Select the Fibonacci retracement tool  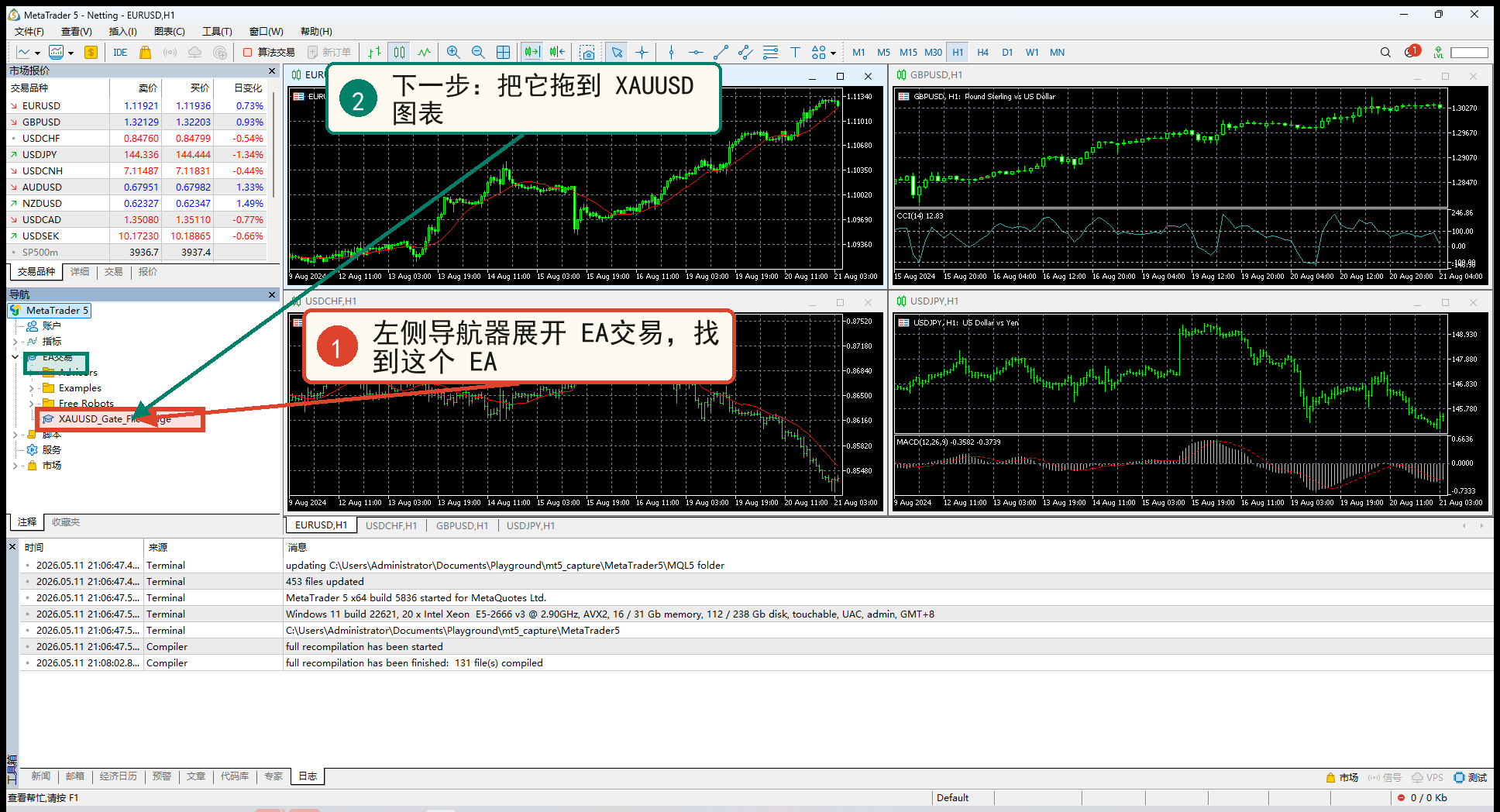(x=770, y=52)
